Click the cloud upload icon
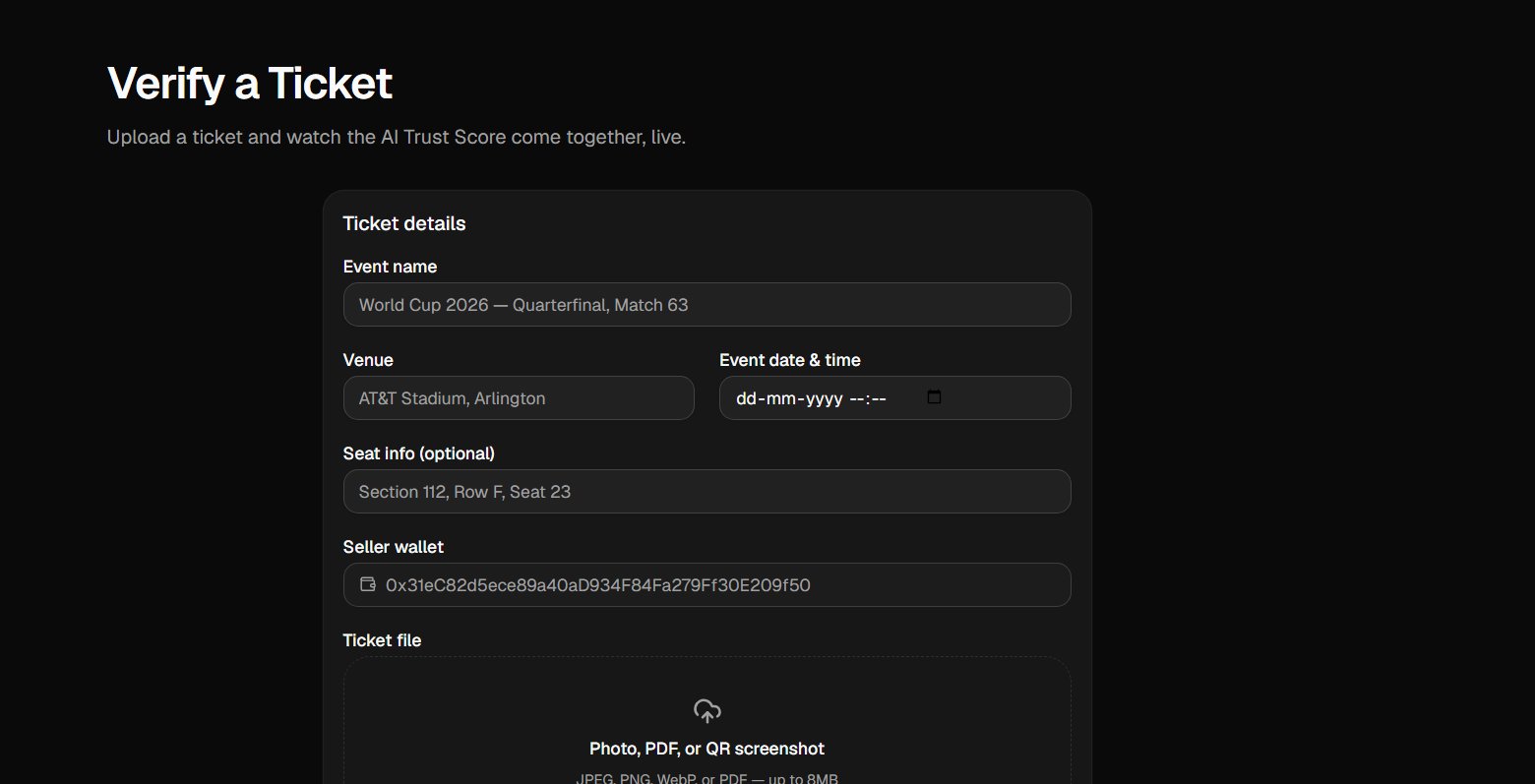Screen dimensions: 1535x784 (706, 710)
